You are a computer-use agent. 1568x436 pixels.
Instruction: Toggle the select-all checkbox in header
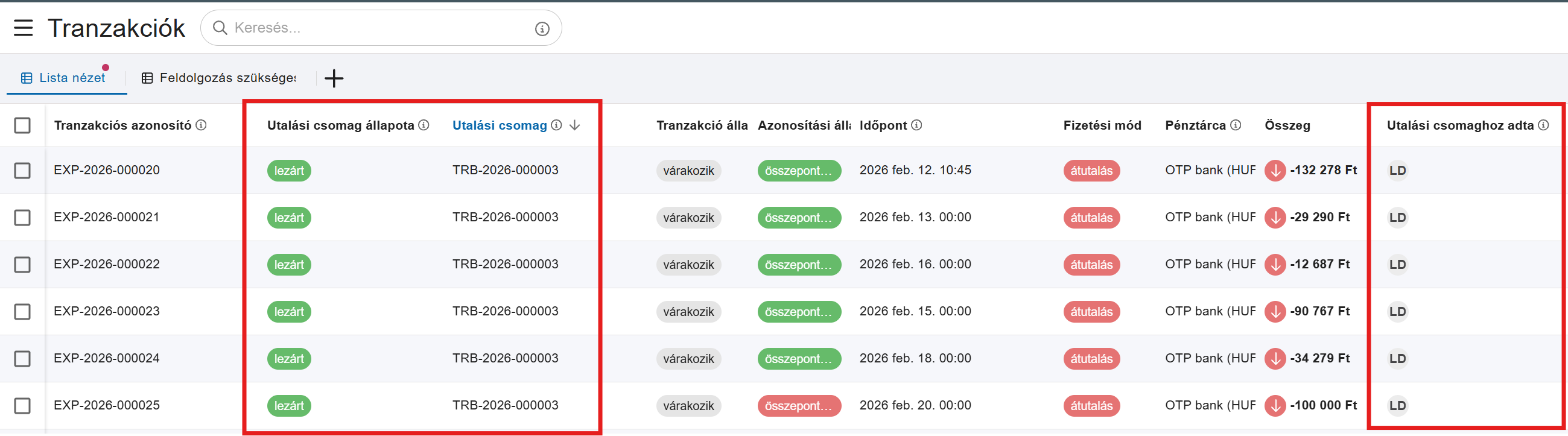coord(22,126)
